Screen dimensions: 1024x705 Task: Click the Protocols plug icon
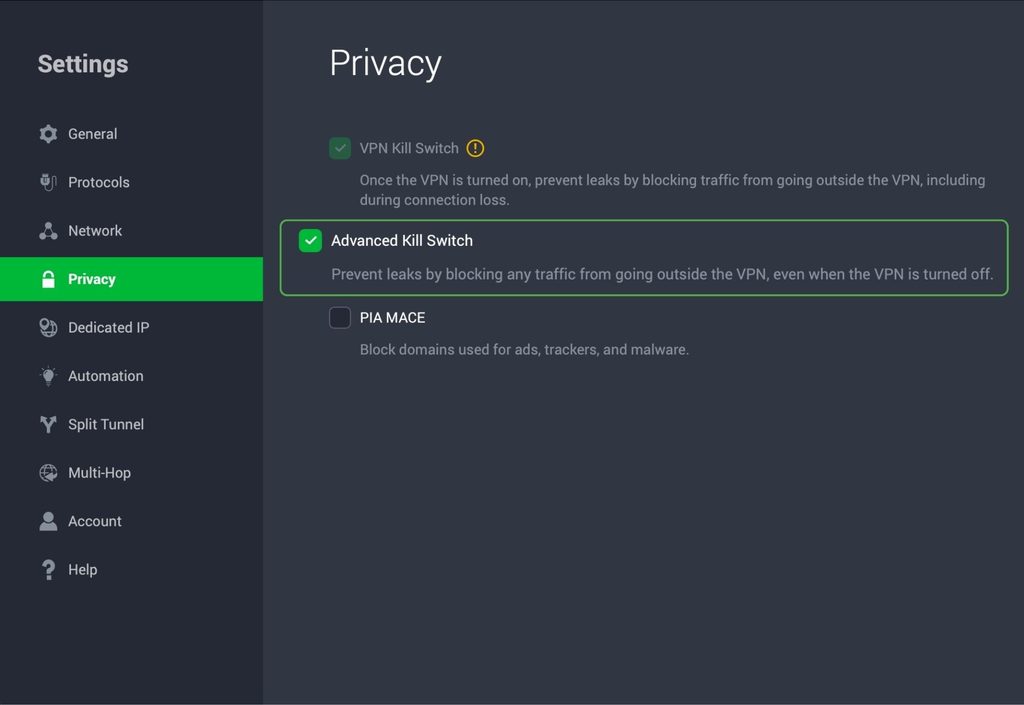[x=48, y=182]
